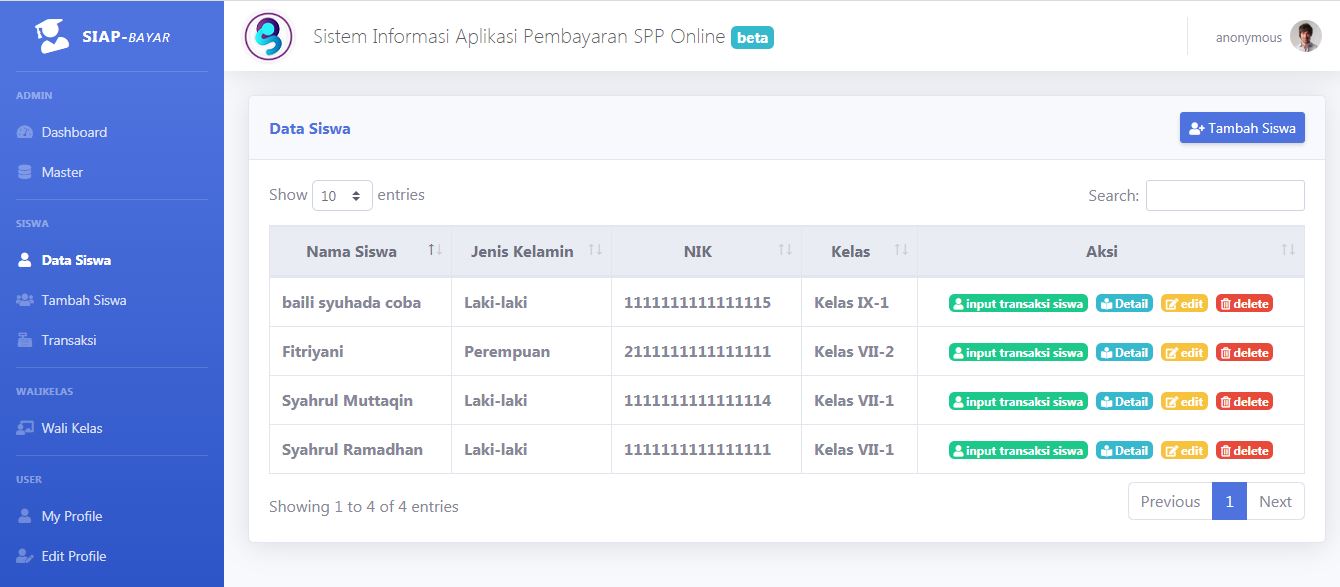Open the Show entries dropdown
Screen dimensions: 1340x587
click(x=343, y=195)
